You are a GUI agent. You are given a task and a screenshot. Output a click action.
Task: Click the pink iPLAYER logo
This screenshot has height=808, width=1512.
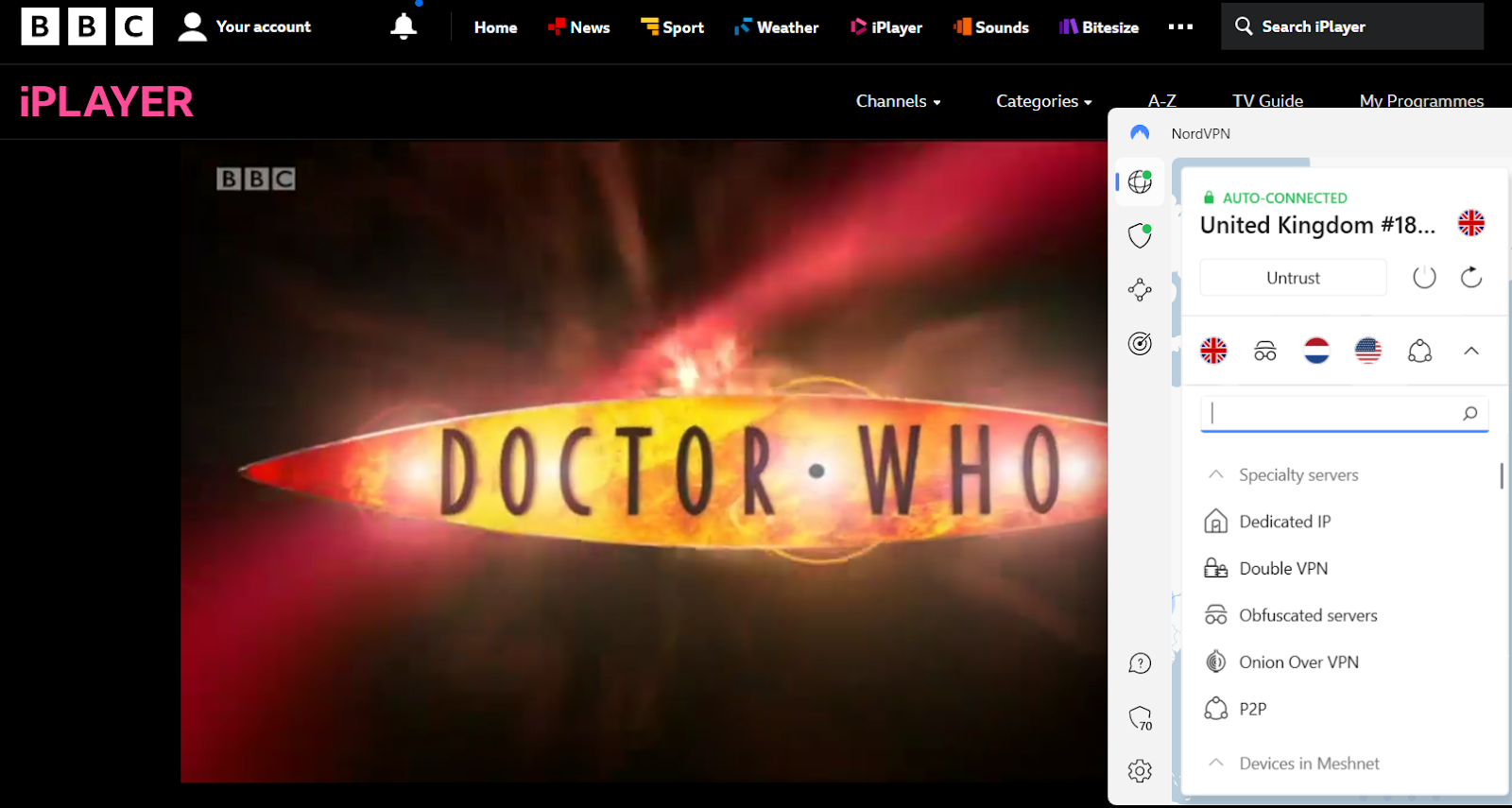point(107,102)
